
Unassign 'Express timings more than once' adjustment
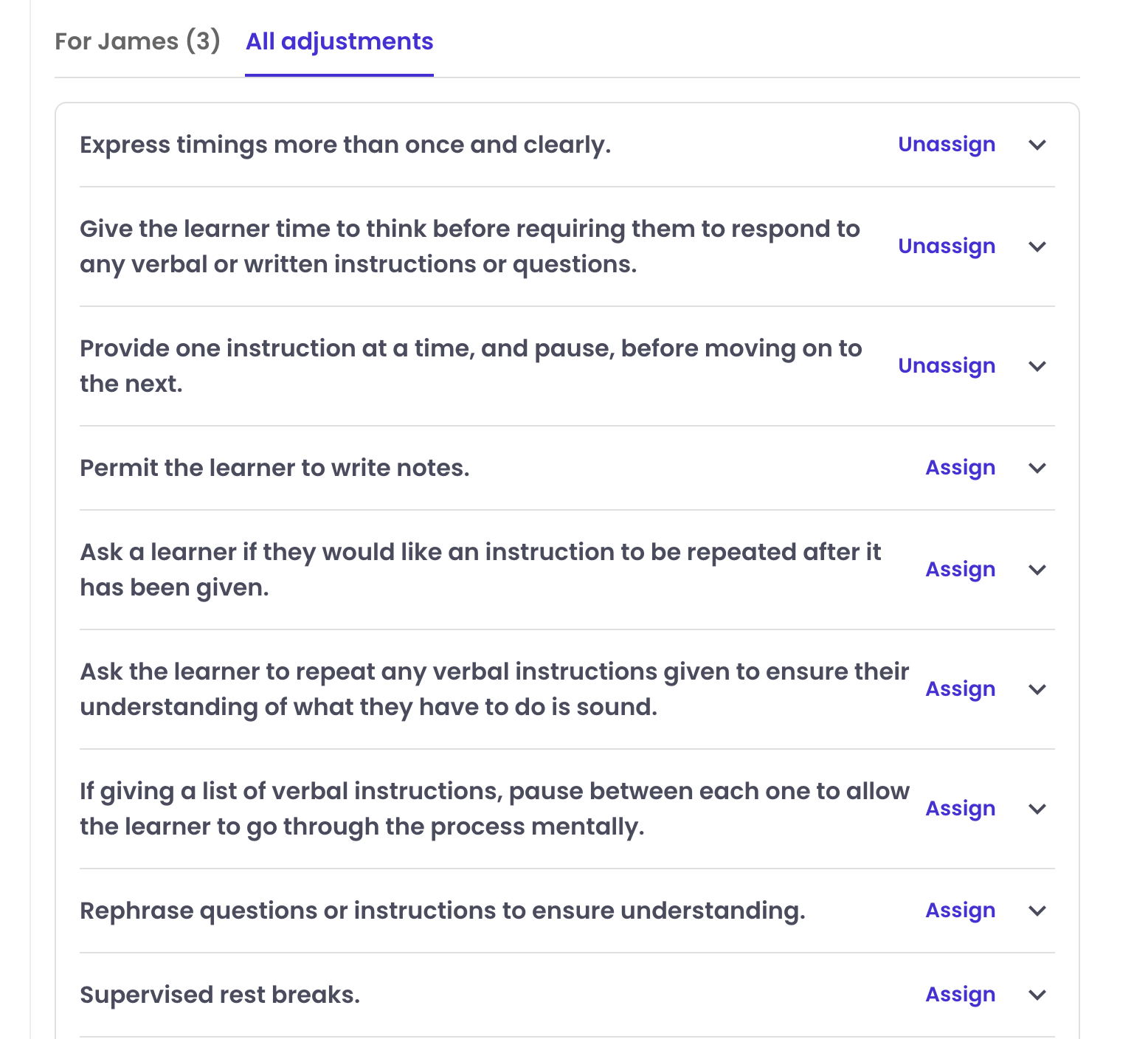(x=946, y=145)
